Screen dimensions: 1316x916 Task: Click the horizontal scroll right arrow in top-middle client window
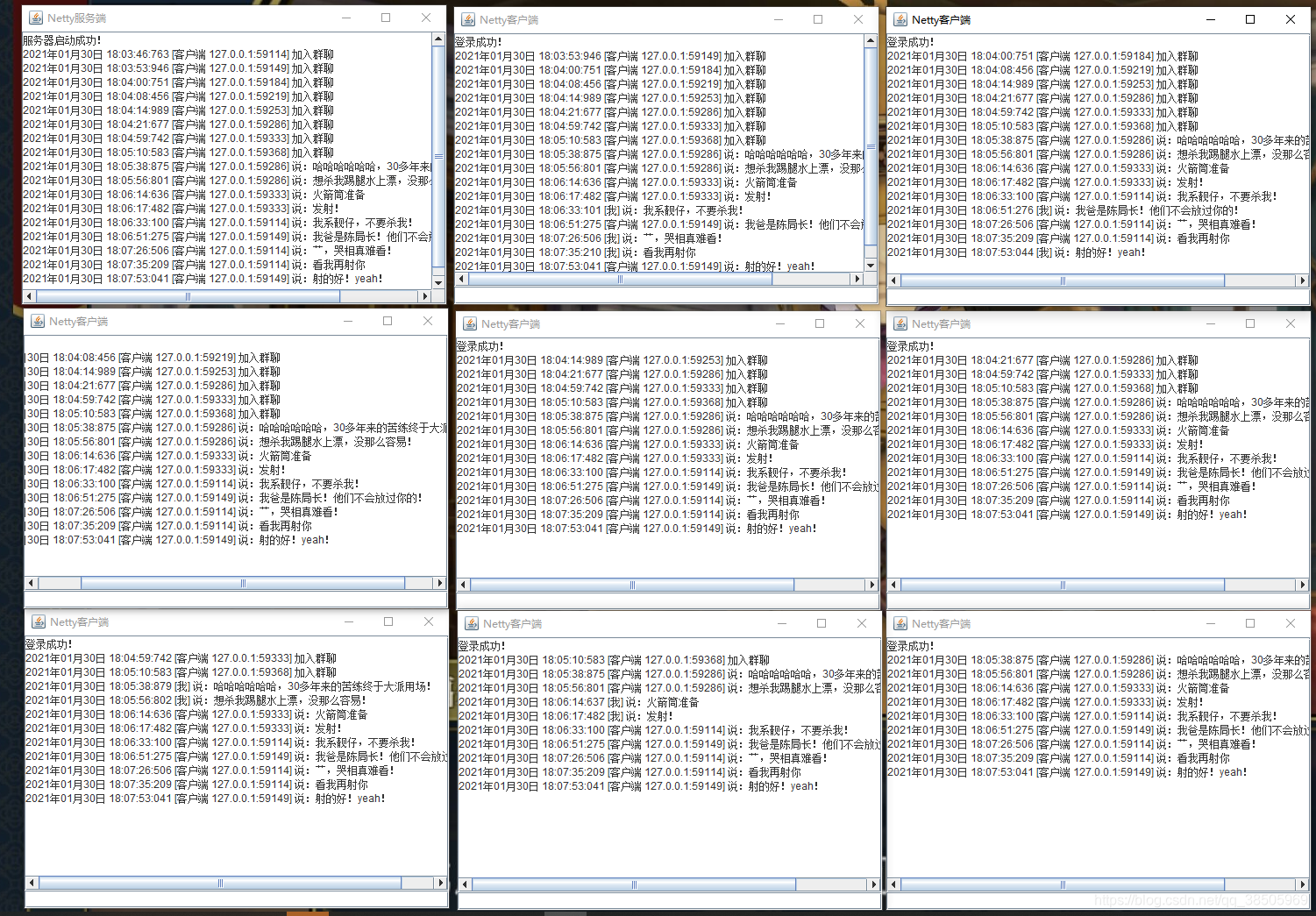click(x=857, y=279)
